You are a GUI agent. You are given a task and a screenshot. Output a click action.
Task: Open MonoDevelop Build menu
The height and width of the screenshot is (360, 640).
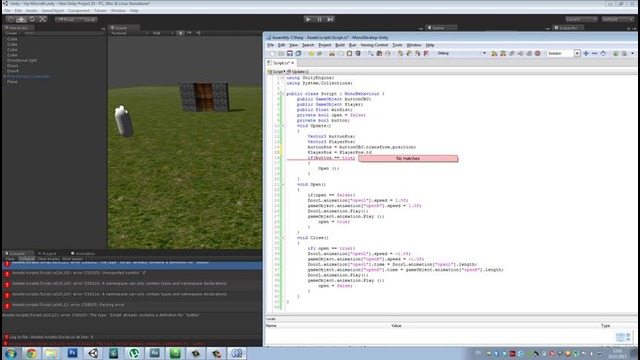[340, 45]
